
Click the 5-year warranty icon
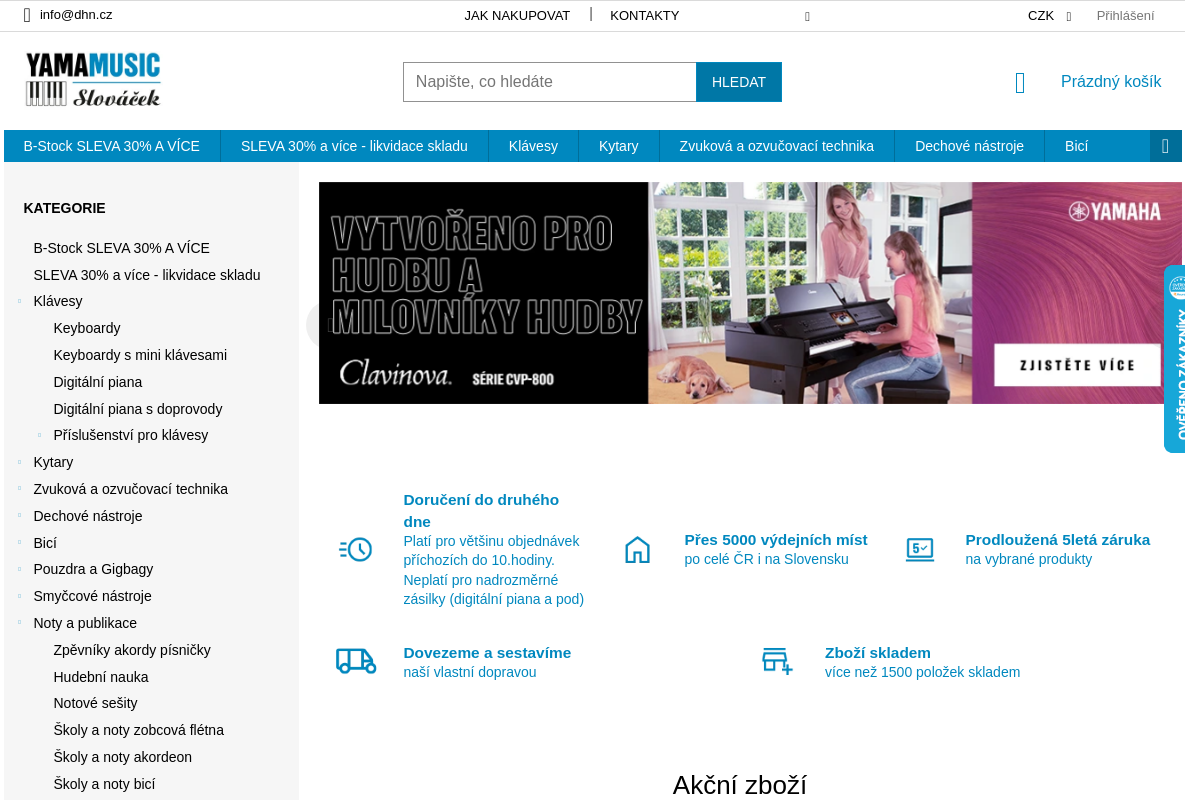click(x=919, y=549)
